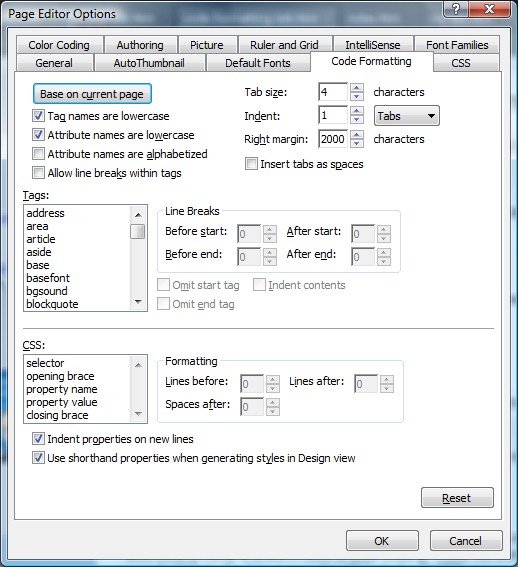Click the CSS list scroll down arrow
Viewport: 518px width, 567px height.
[x=138, y=414]
